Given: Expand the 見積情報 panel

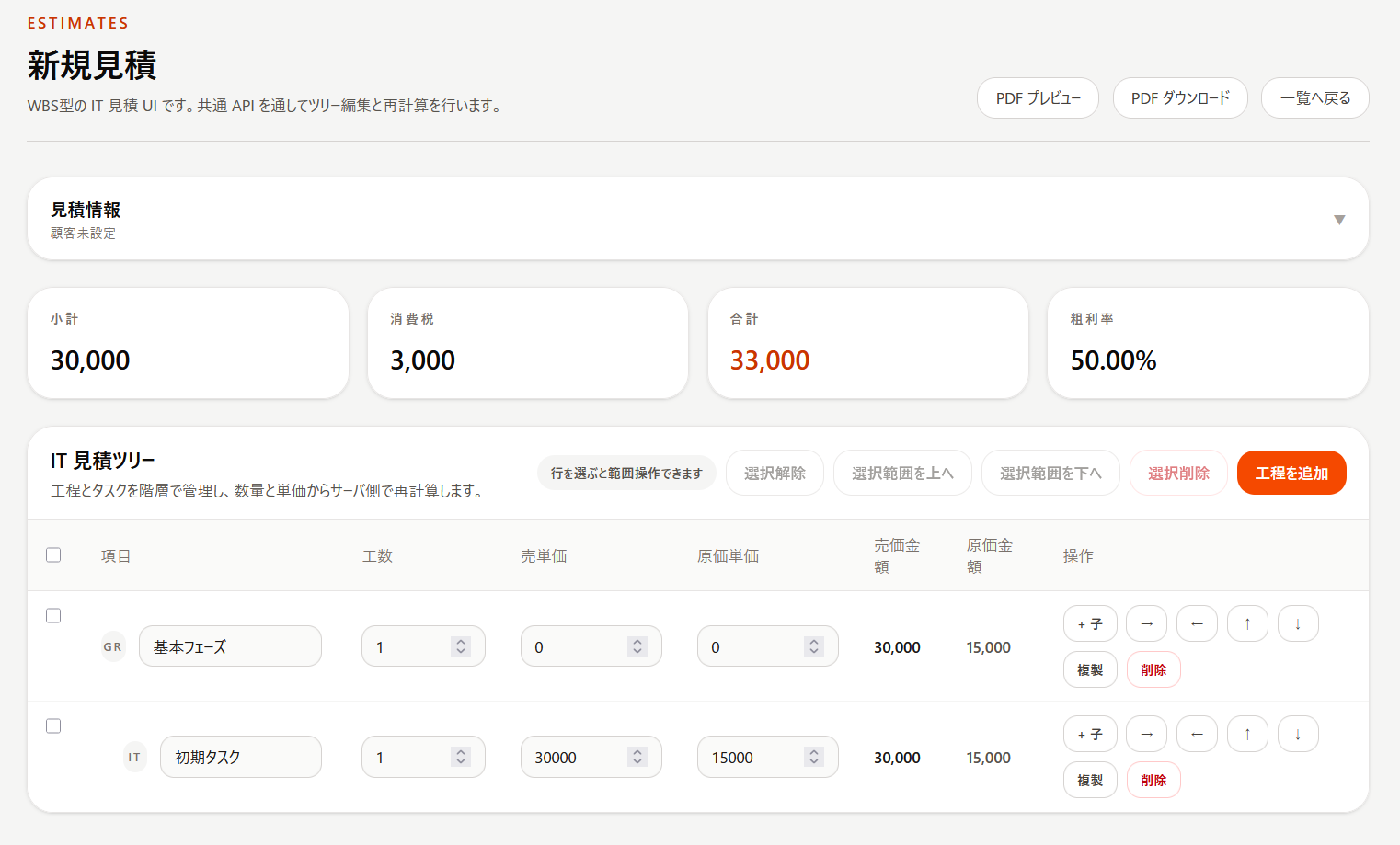Looking at the screenshot, I should pos(1338,219).
